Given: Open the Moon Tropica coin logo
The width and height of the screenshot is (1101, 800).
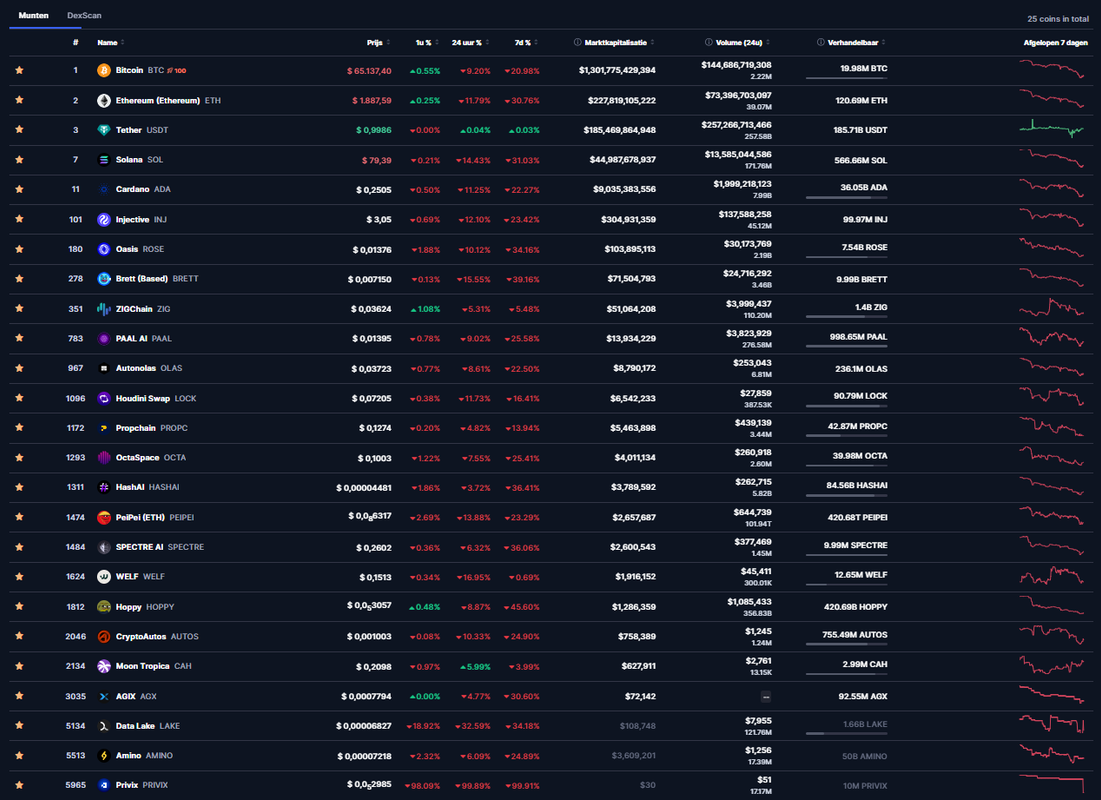Looking at the screenshot, I should [104, 666].
